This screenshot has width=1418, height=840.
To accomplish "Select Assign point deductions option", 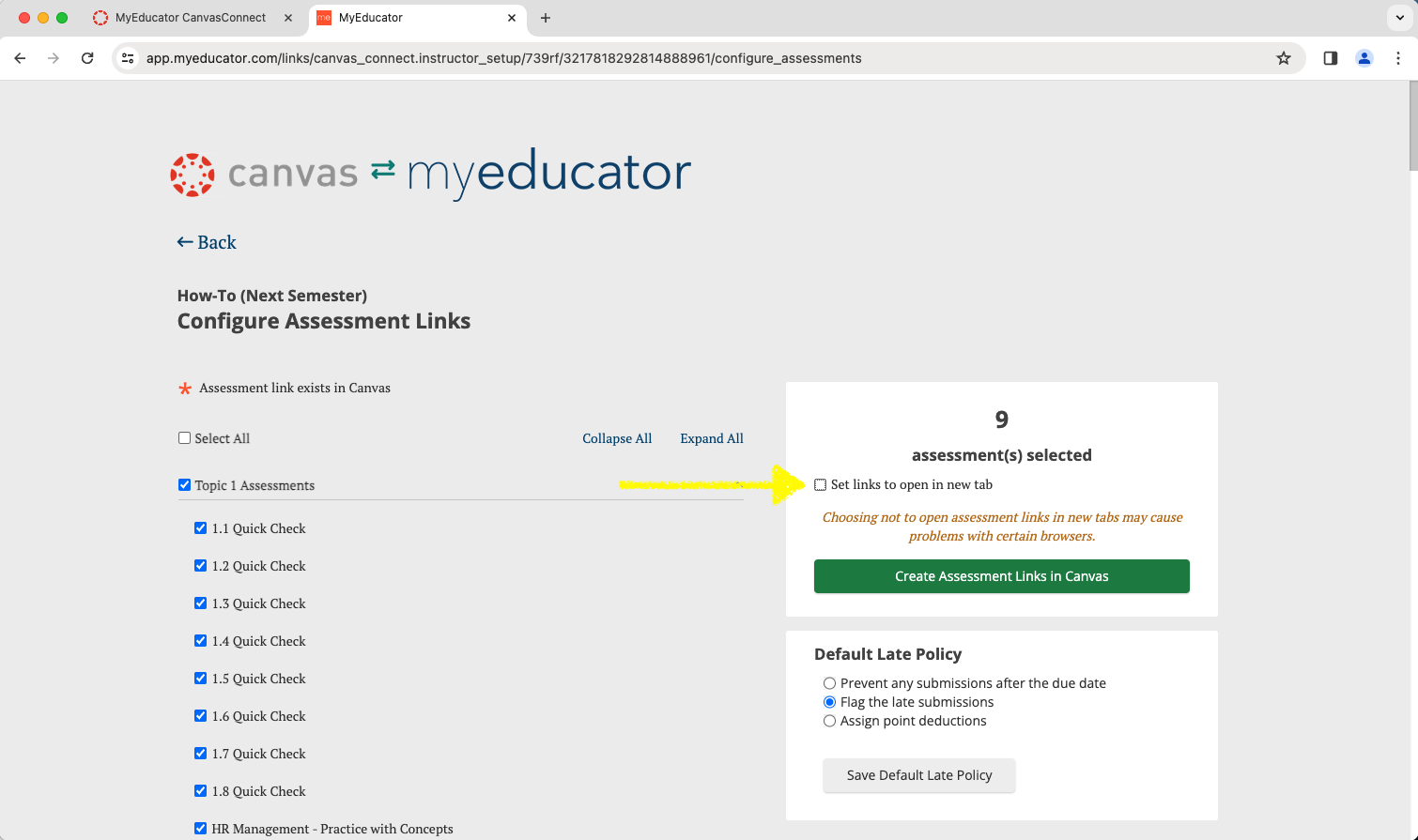I will coord(829,721).
